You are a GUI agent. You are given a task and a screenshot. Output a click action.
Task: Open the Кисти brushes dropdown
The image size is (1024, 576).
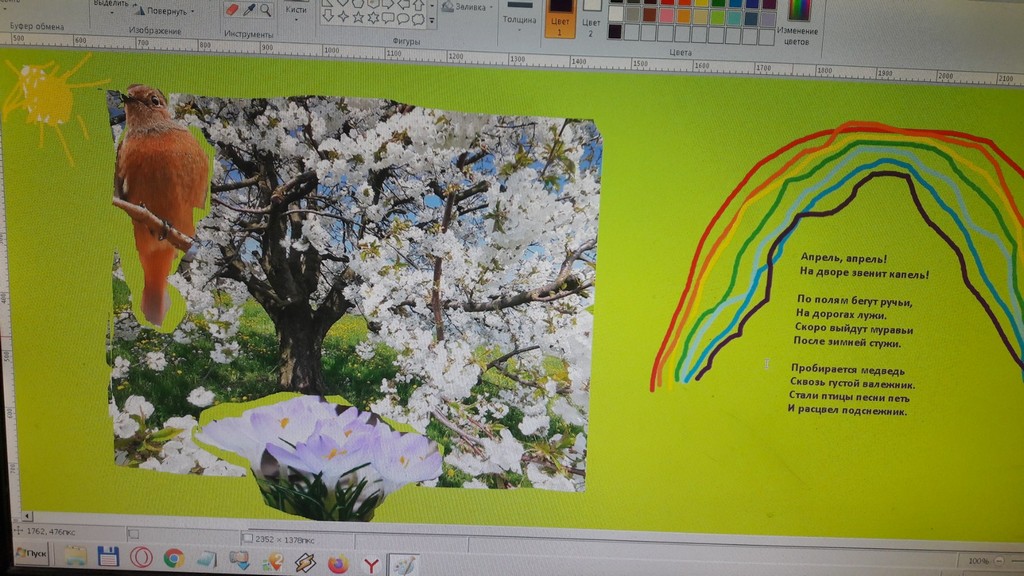pos(296,11)
